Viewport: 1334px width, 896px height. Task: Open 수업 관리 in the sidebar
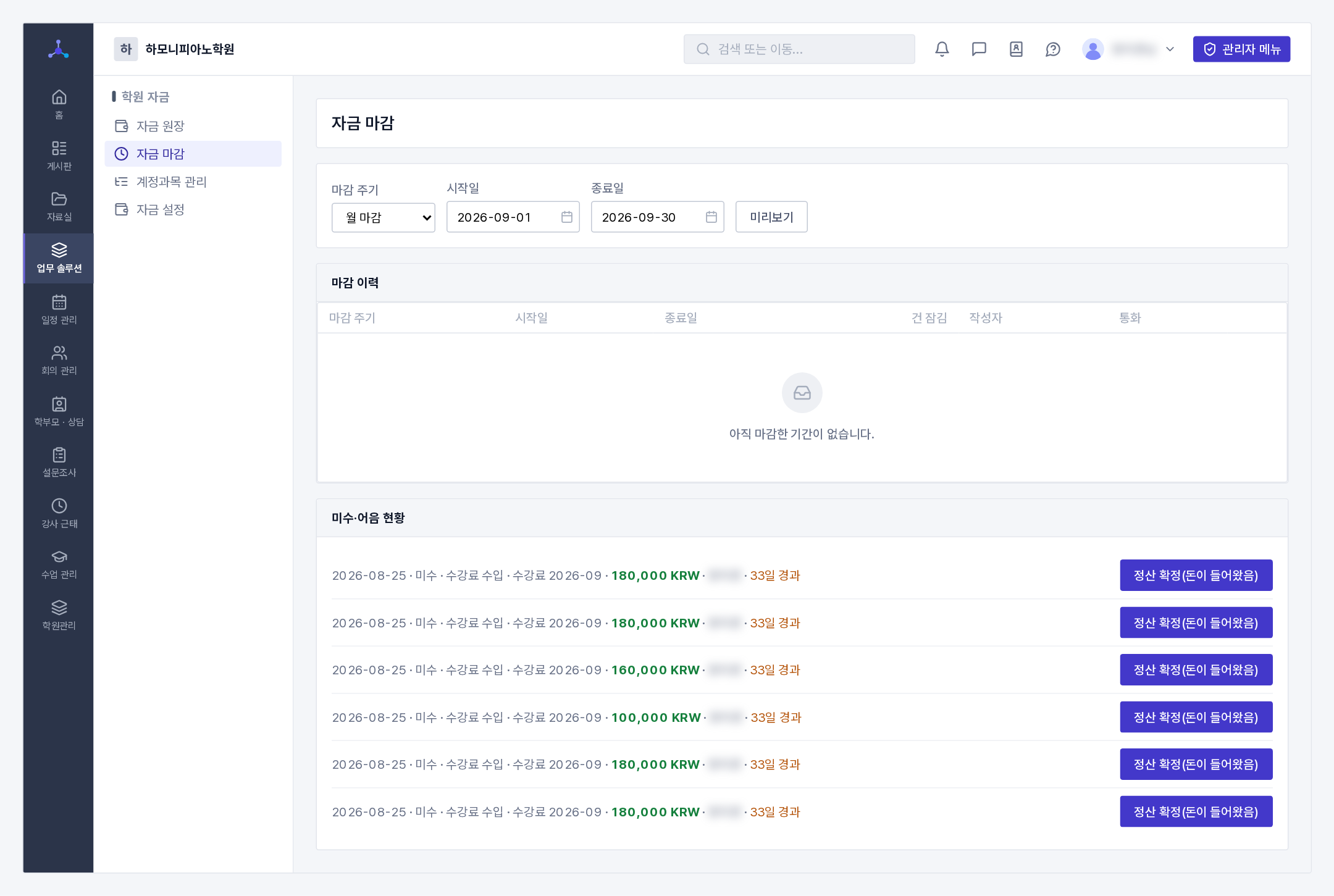[x=59, y=564]
